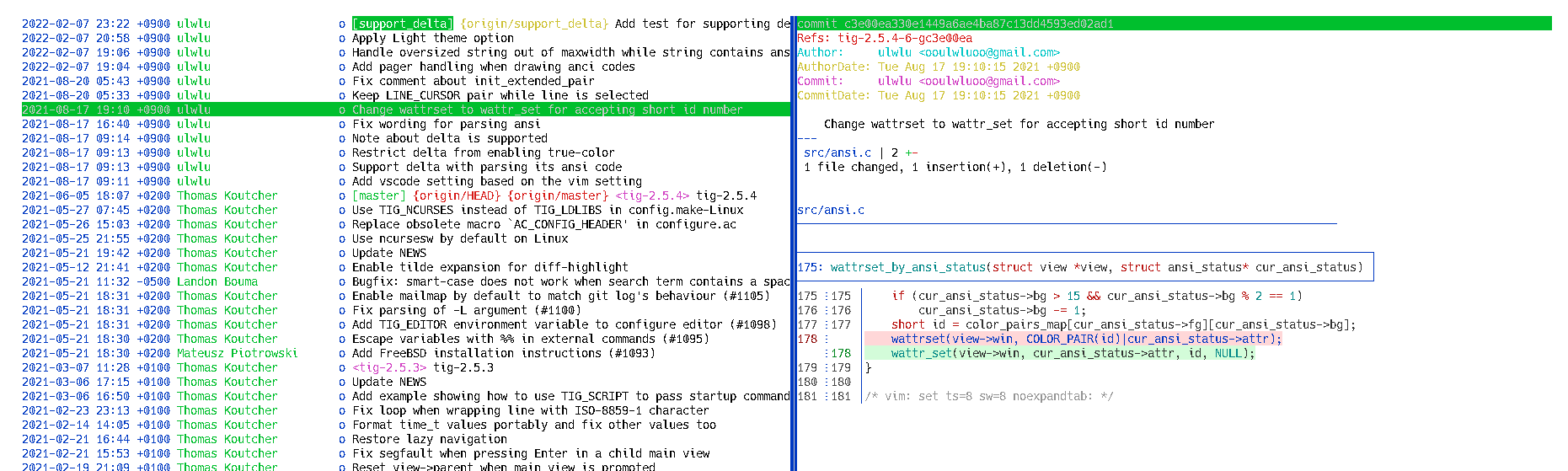Click date 2022-02-07 23:22 in first row

[76, 24]
